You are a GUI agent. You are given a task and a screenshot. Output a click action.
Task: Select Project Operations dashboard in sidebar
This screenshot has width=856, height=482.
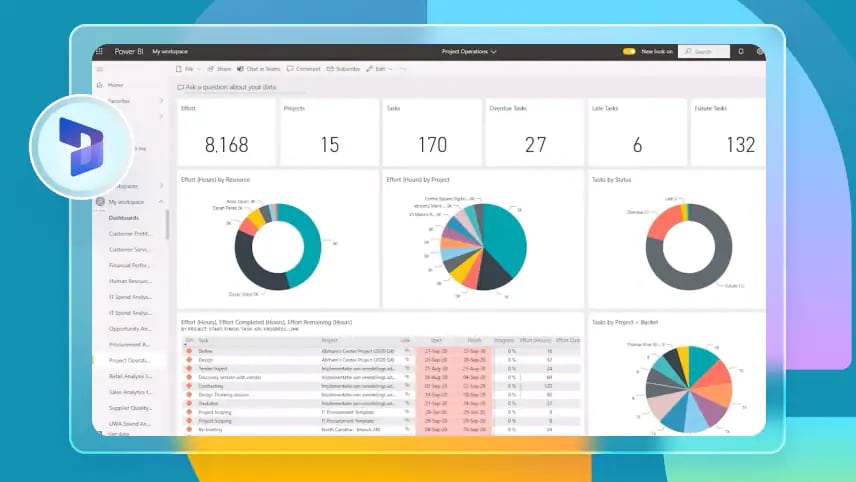[x=131, y=360]
